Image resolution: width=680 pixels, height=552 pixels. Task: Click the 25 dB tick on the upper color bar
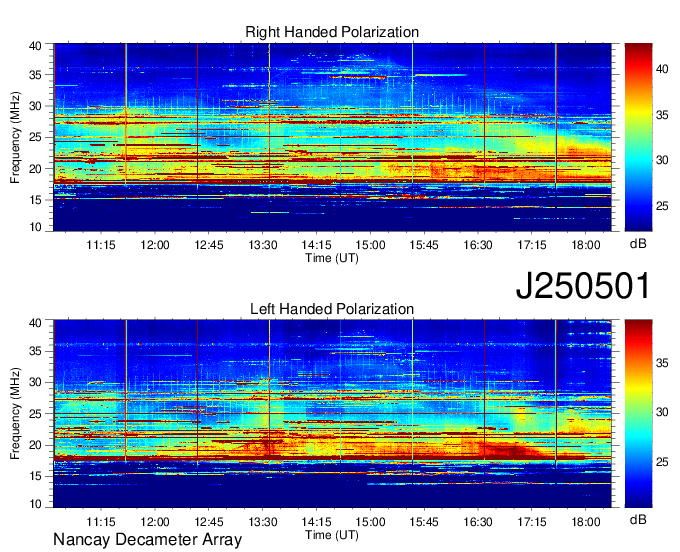pyautogui.click(x=662, y=206)
